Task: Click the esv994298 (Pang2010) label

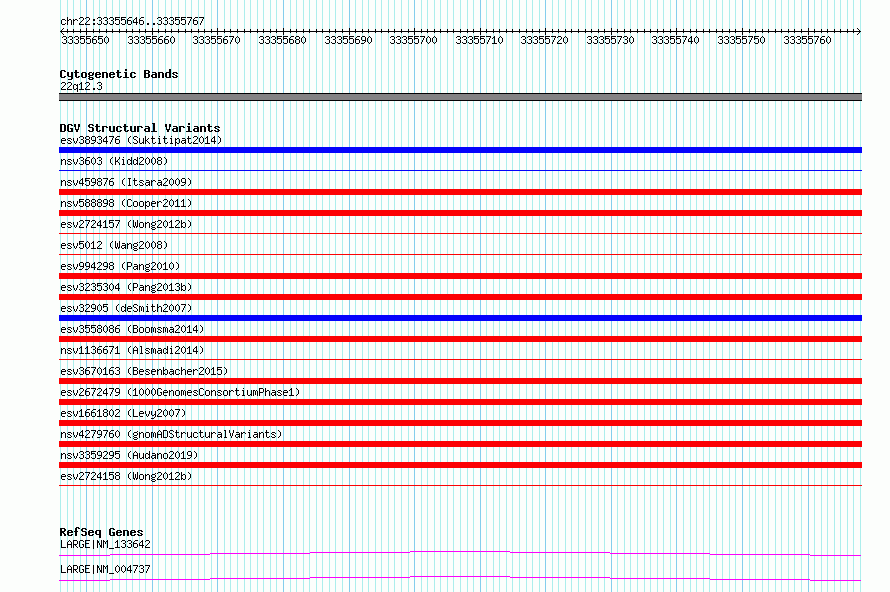Action: (120, 266)
